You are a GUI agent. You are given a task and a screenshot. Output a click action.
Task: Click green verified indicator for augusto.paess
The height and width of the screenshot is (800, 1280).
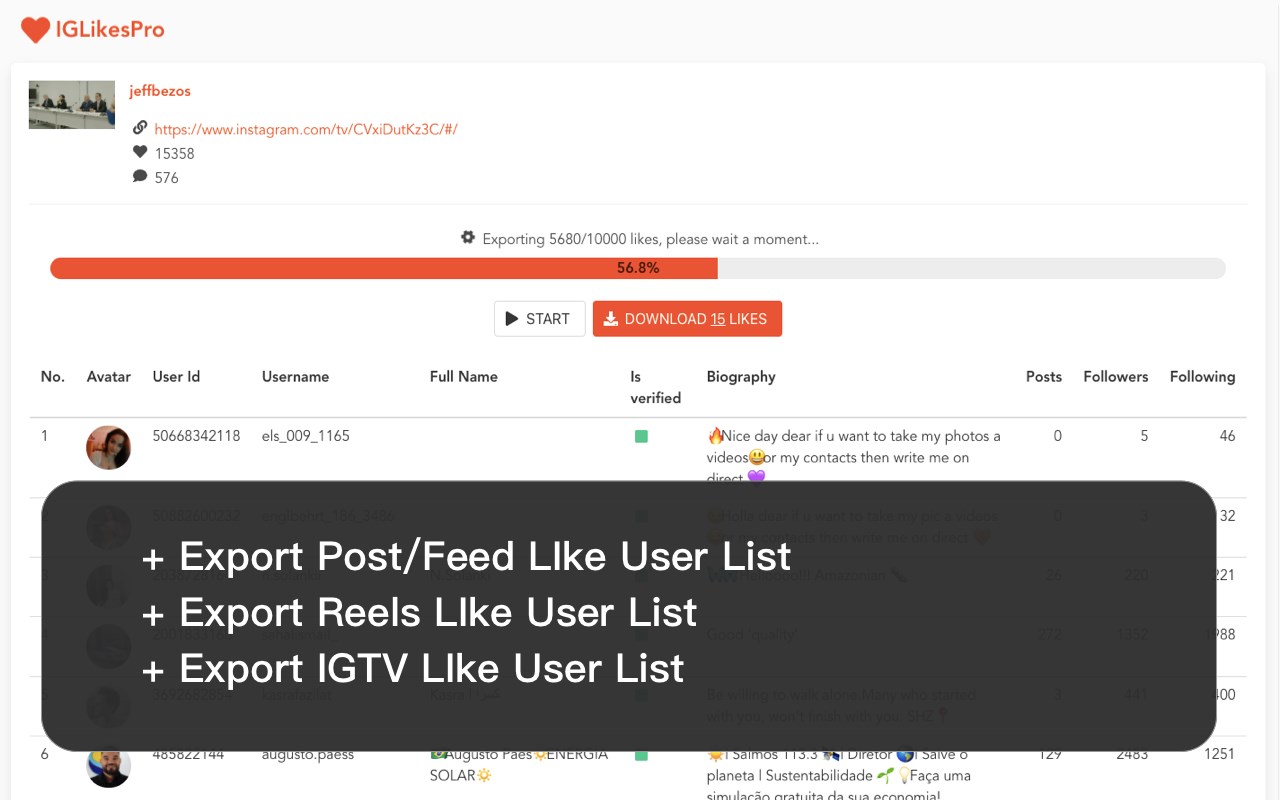tap(641, 755)
